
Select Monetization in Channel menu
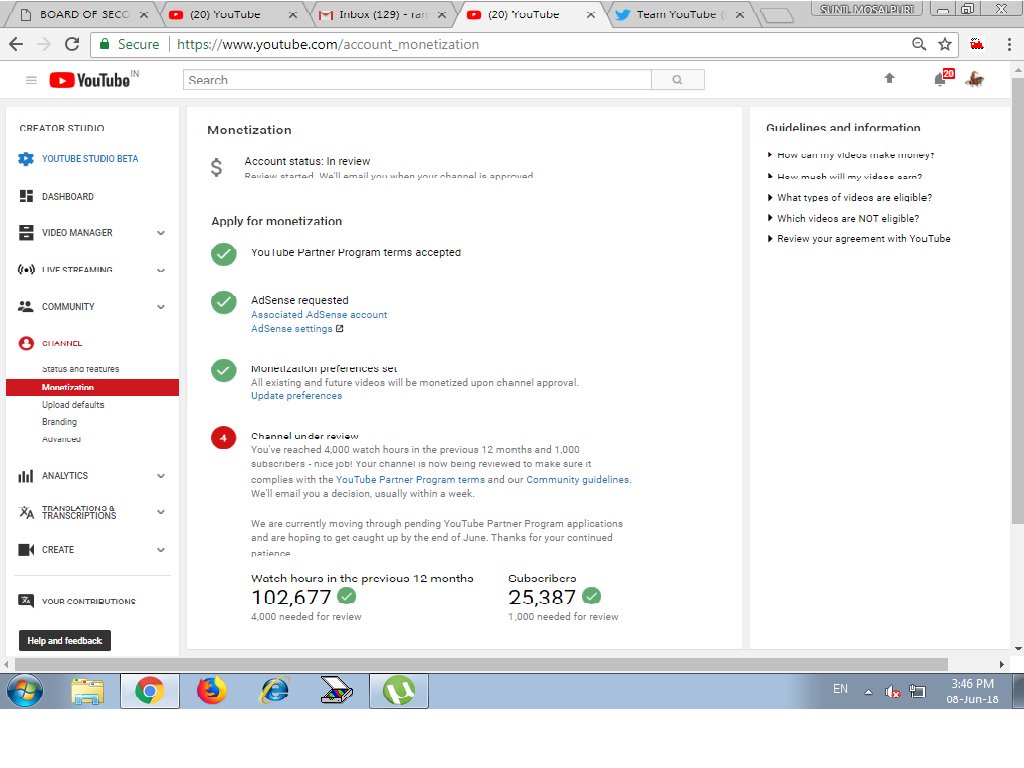(92, 387)
